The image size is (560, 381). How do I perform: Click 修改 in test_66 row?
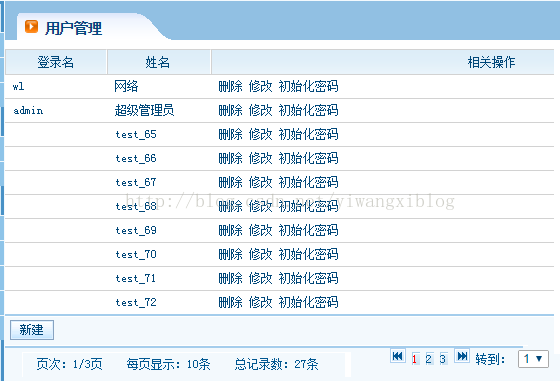coord(260,158)
